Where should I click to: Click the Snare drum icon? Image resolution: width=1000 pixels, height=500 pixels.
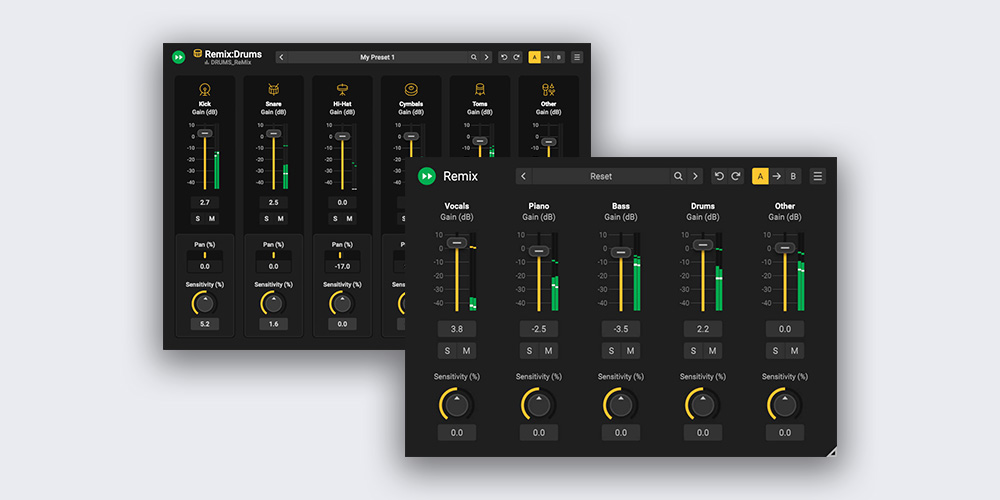(x=274, y=90)
